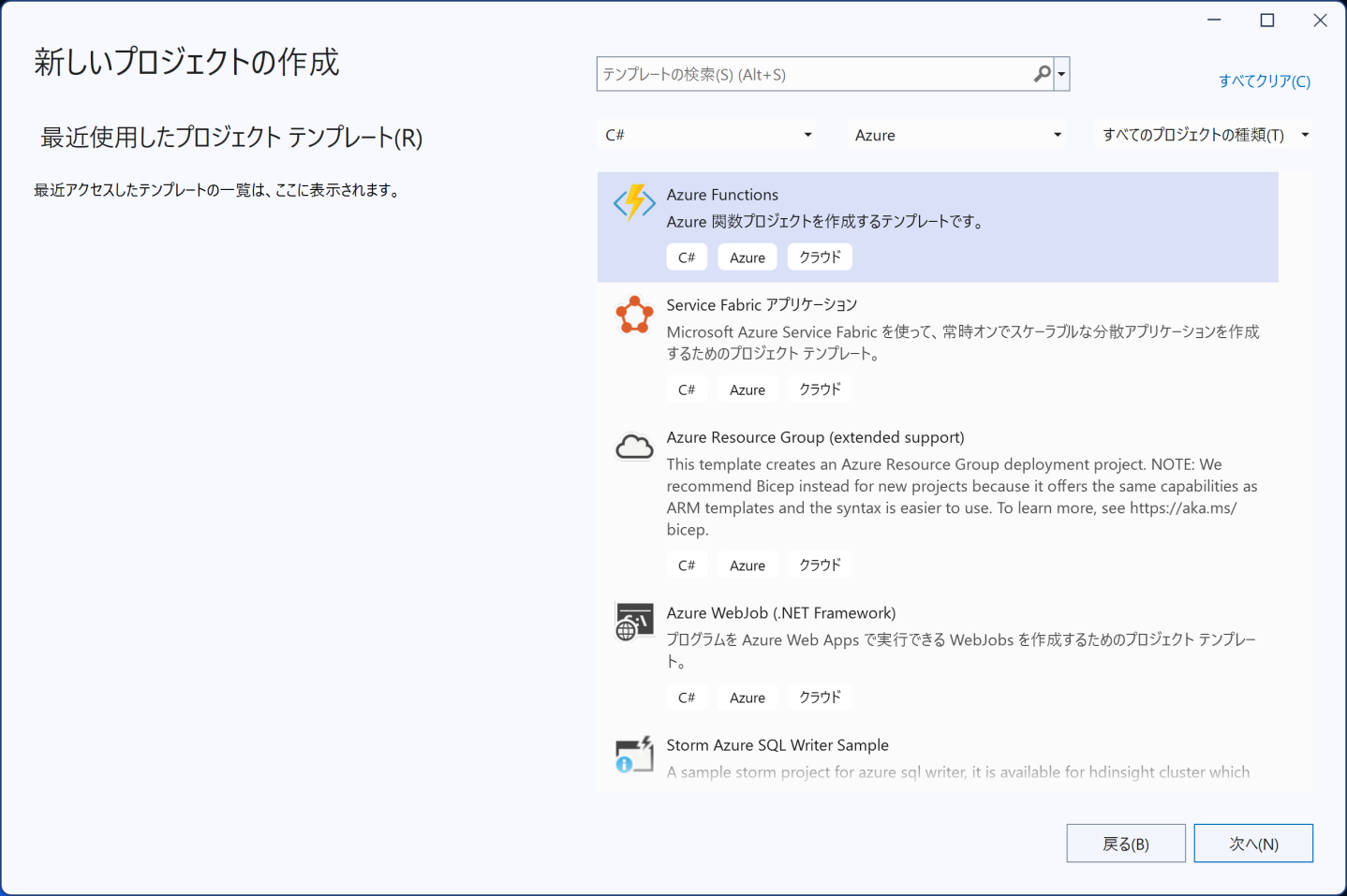Close the new project dialog
The width and height of the screenshot is (1347, 896).
coord(1320,21)
